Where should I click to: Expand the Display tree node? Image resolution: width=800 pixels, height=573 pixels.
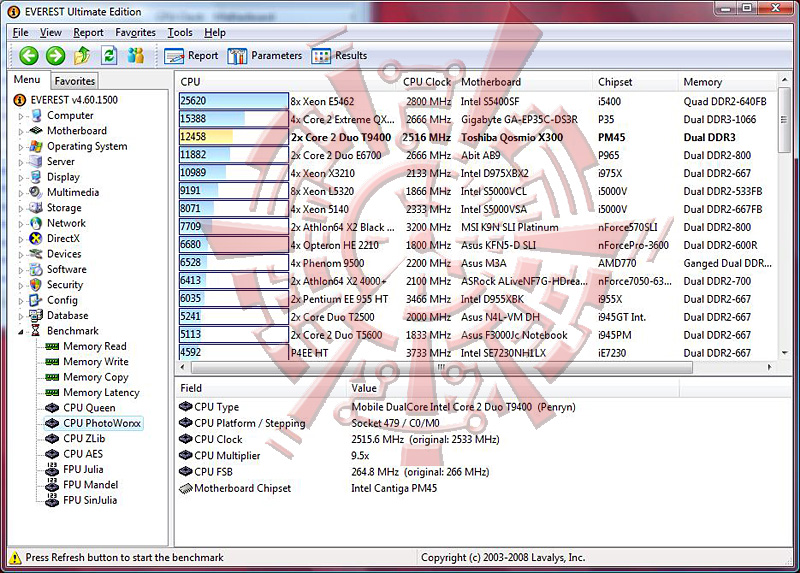pos(21,178)
